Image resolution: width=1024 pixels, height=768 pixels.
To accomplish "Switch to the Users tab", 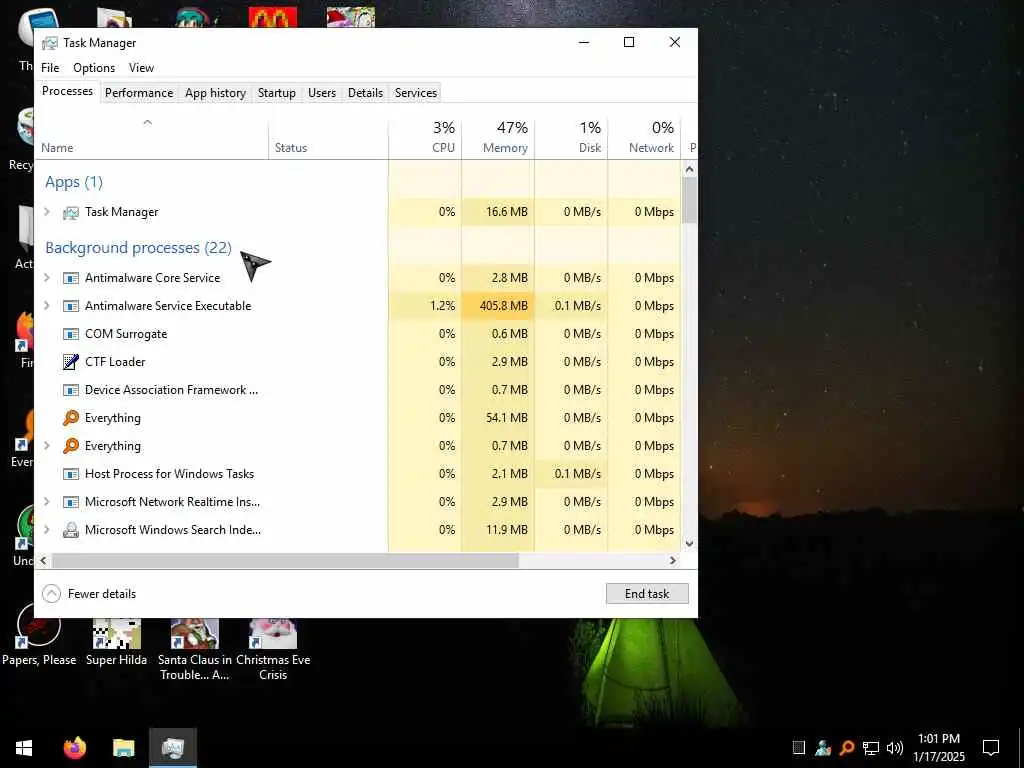I will [322, 93].
